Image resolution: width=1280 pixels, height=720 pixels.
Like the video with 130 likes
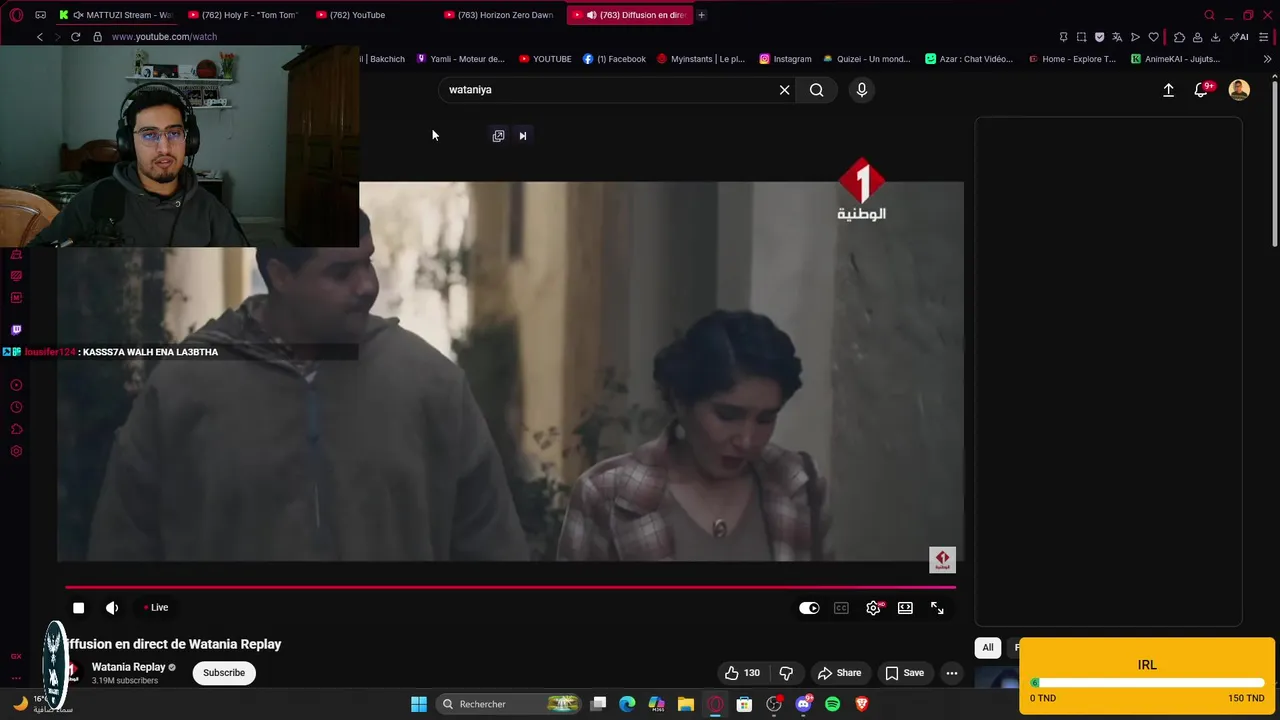(742, 673)
